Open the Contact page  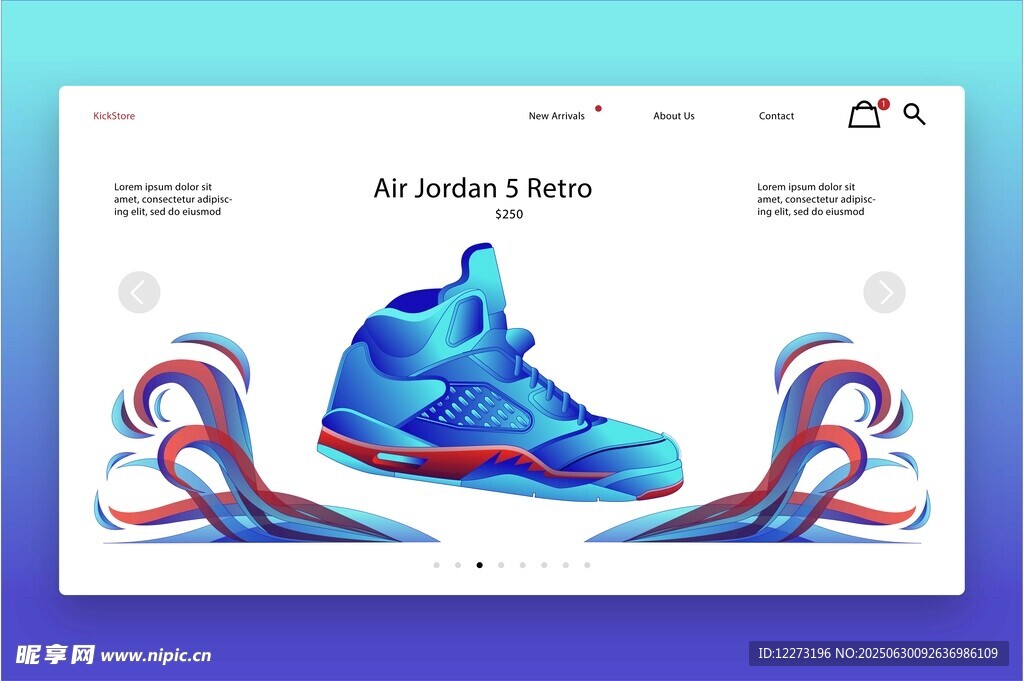[776, 116]
